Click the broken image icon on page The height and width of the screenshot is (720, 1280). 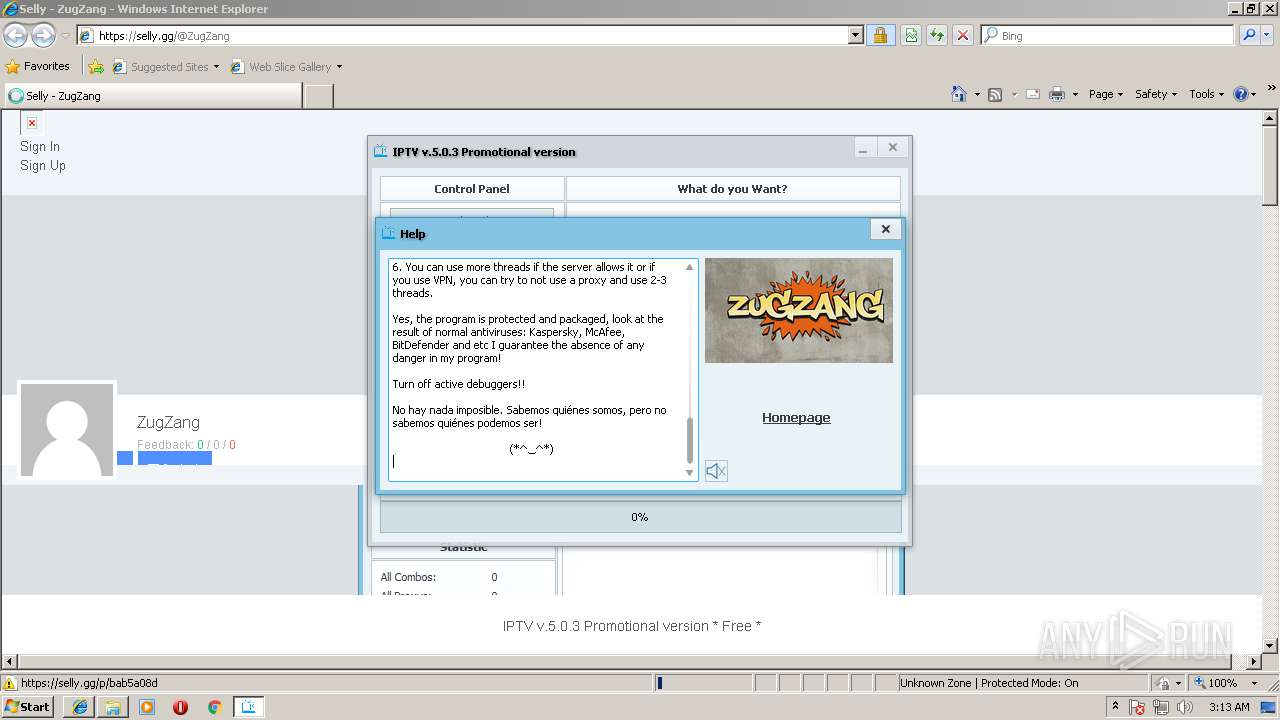pos(32,123)
